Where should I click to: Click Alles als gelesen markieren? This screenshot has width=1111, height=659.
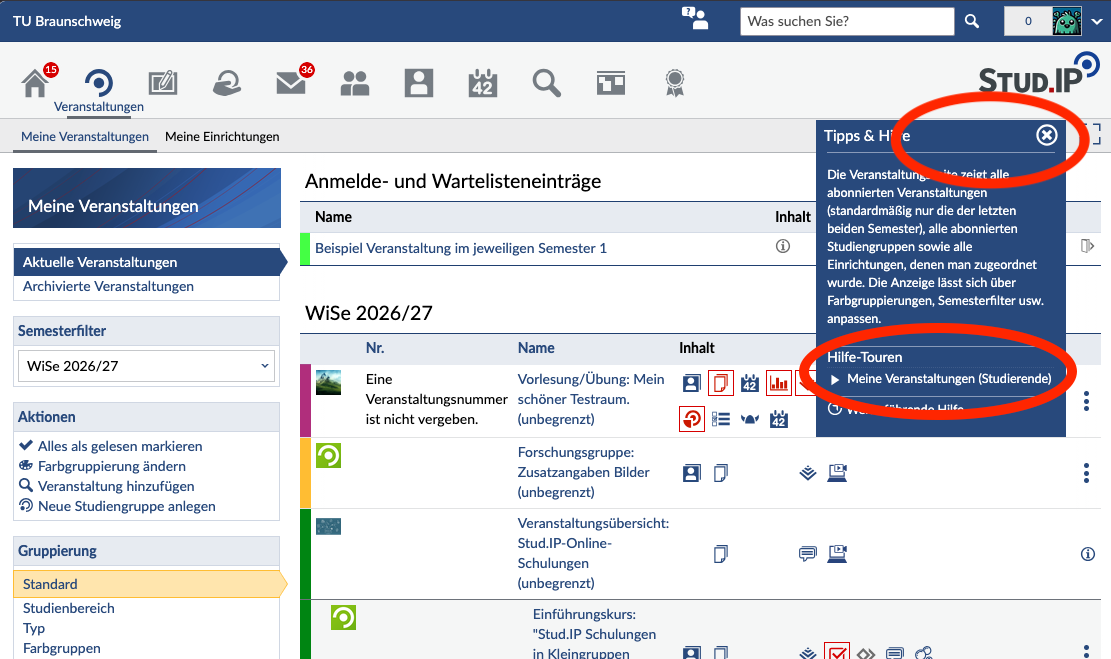pos(120,446)
